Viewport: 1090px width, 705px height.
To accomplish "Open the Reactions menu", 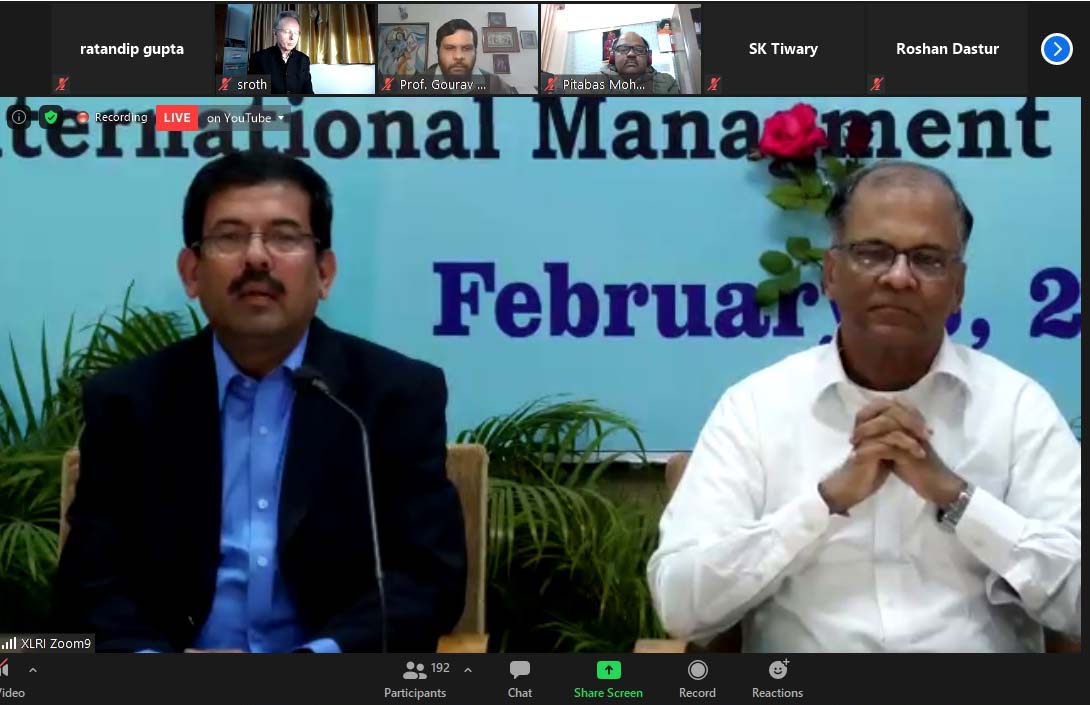I will [x=777, y=678].
